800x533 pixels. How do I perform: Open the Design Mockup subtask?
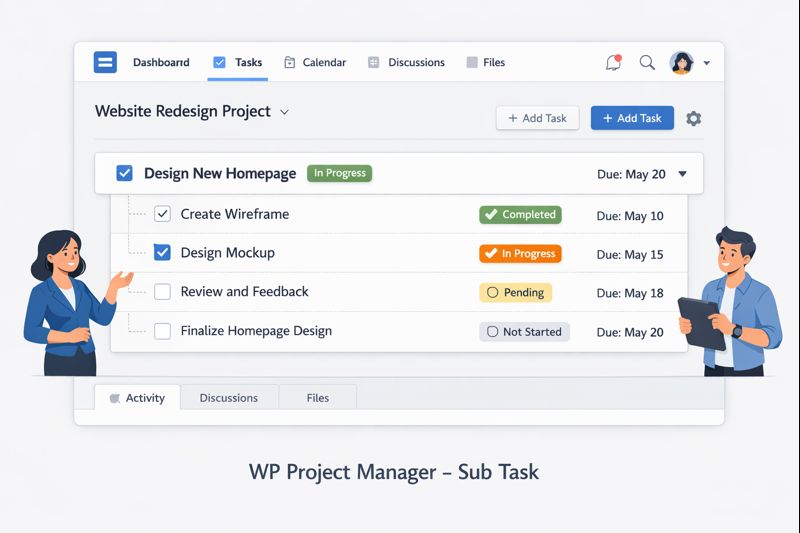tap(228, 253)
